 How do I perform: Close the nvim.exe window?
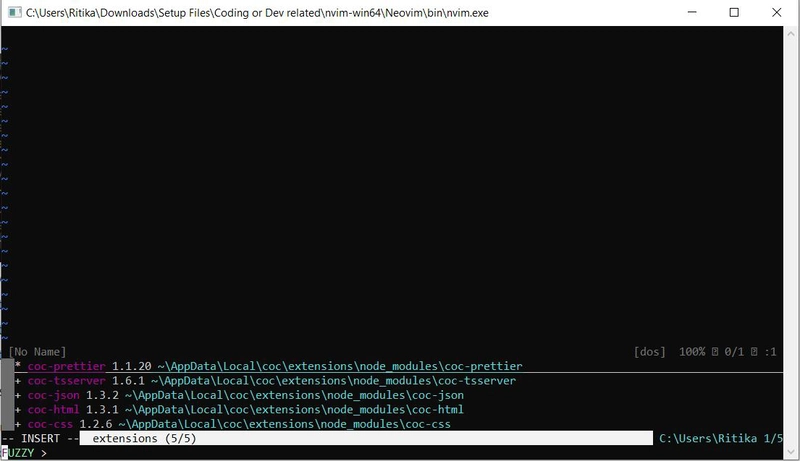(x=777, y=12)
